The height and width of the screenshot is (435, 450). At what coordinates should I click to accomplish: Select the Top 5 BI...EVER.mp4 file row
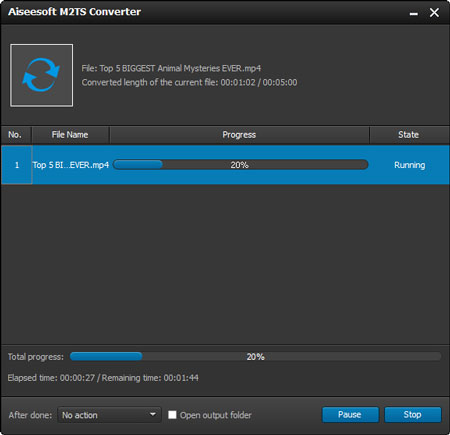[225, 165]
